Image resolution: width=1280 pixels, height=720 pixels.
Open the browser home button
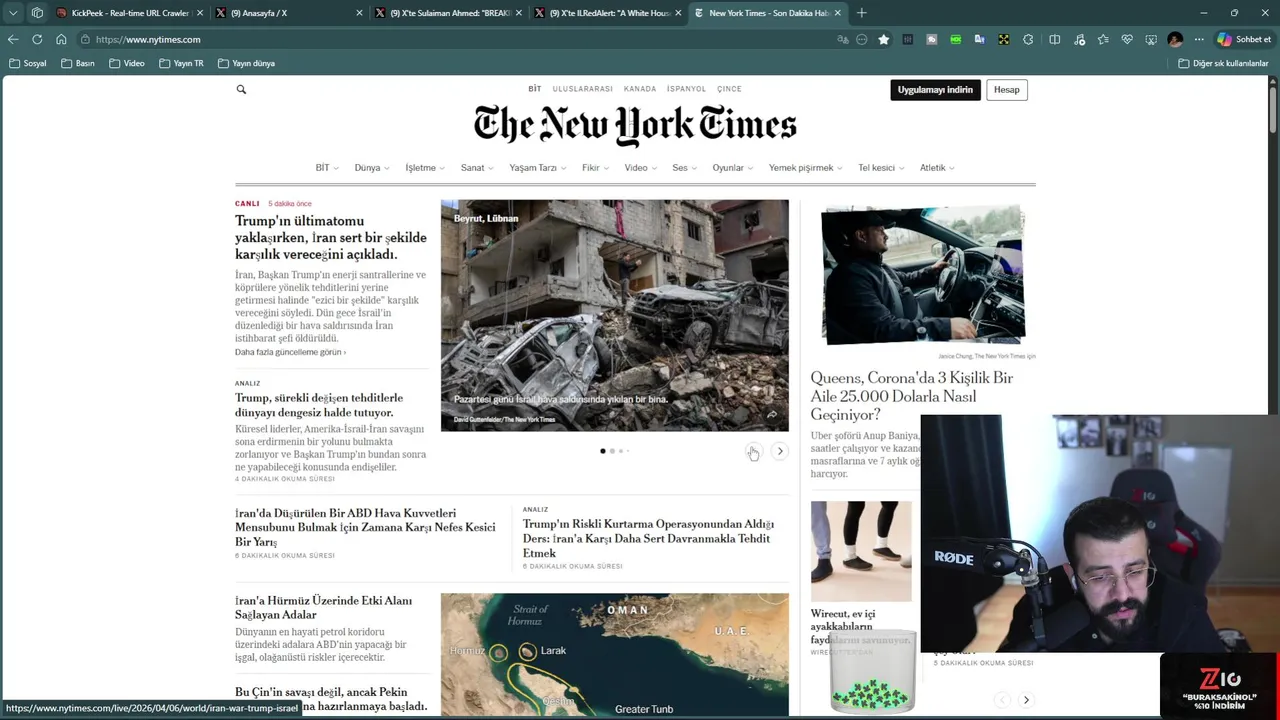[61, 39]
